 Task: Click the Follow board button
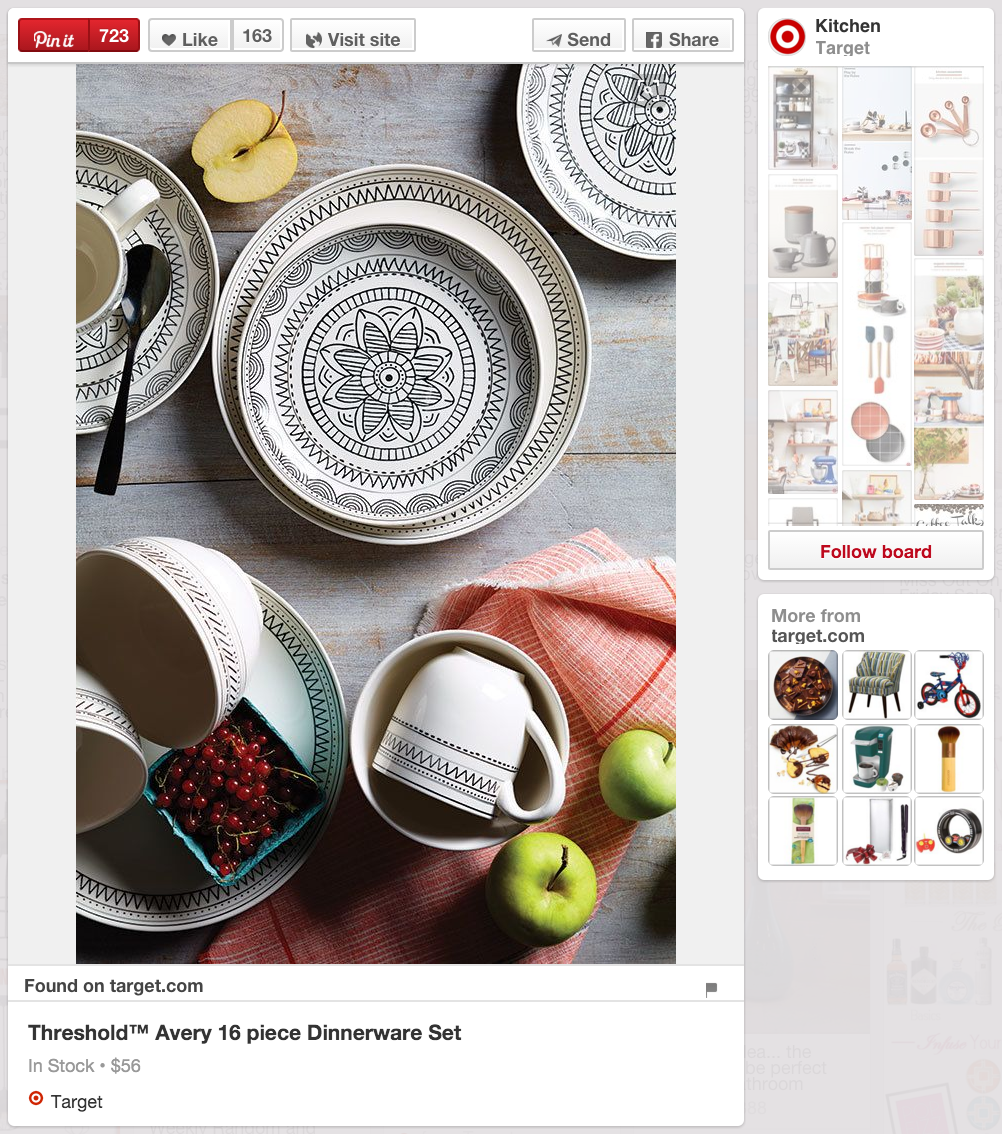875,551
